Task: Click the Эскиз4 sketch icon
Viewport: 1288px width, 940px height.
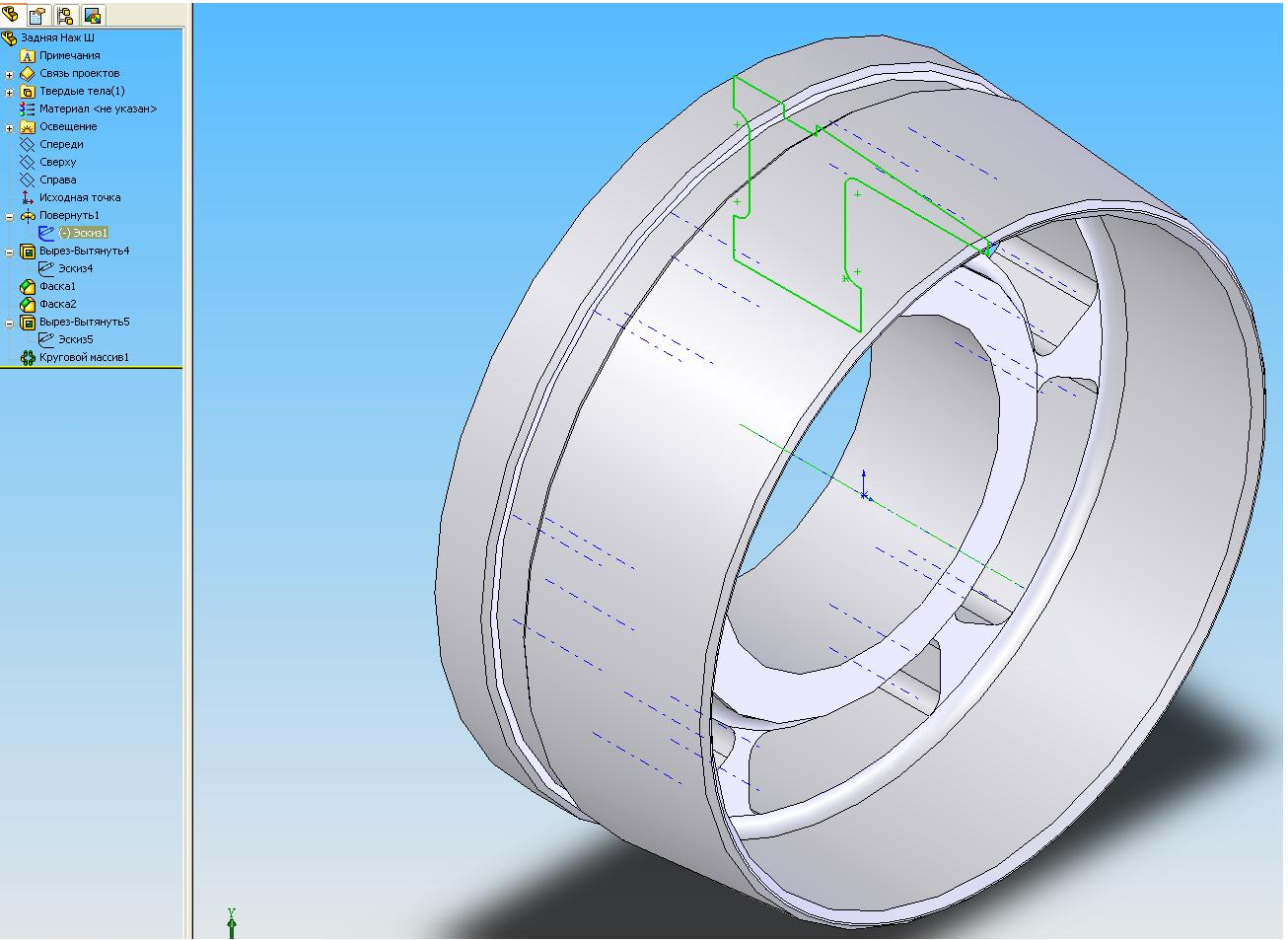Action: [46, 268]
